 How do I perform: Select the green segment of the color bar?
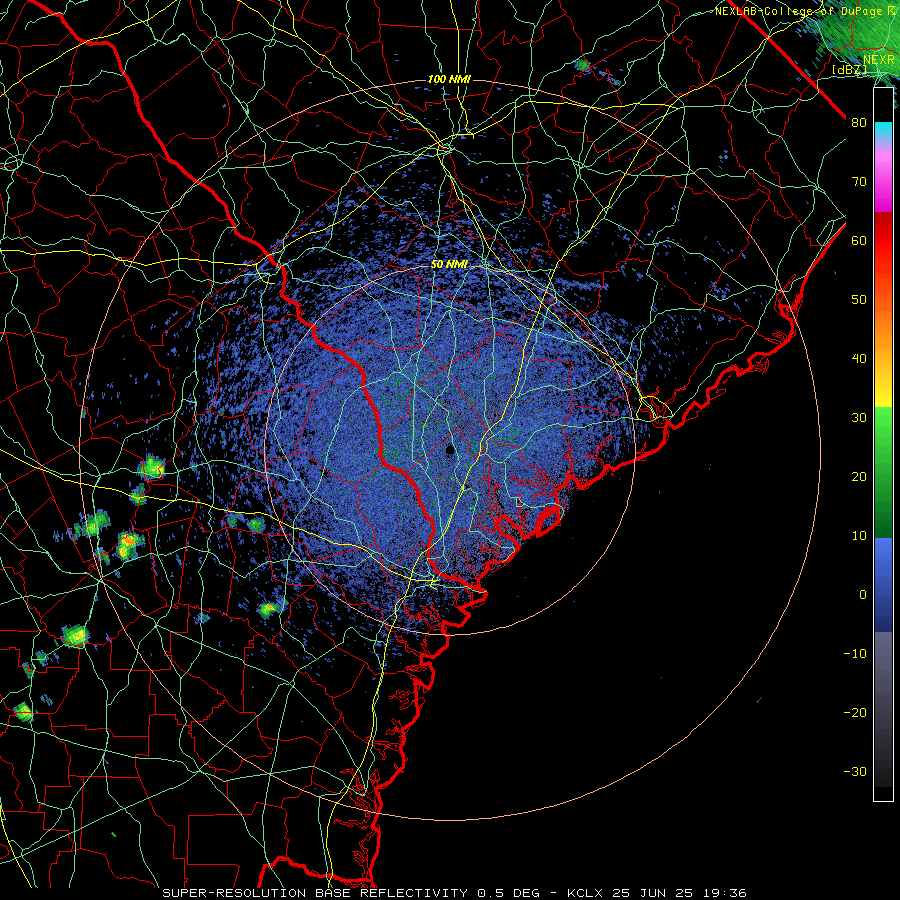(883, 472)
